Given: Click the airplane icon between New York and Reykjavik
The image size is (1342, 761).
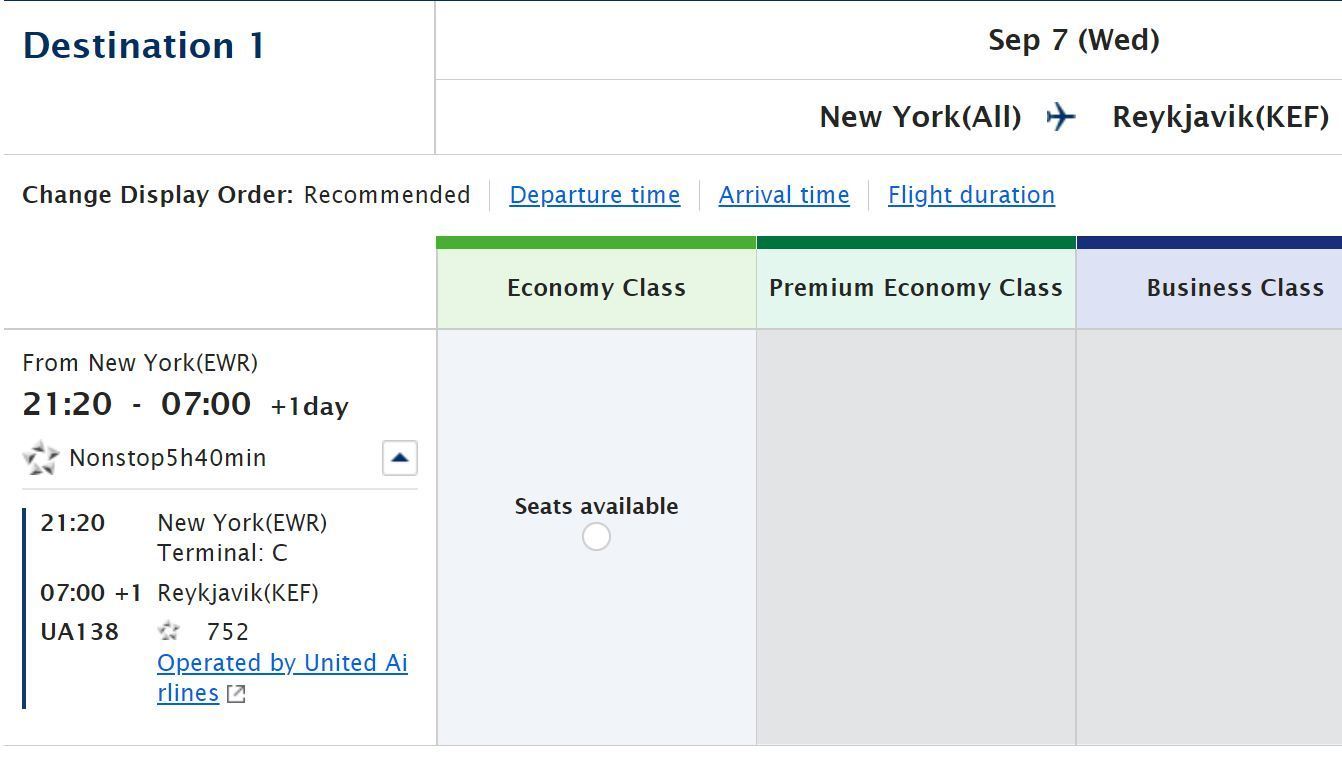Looking at the screenshot, I should pos(1061,117).
